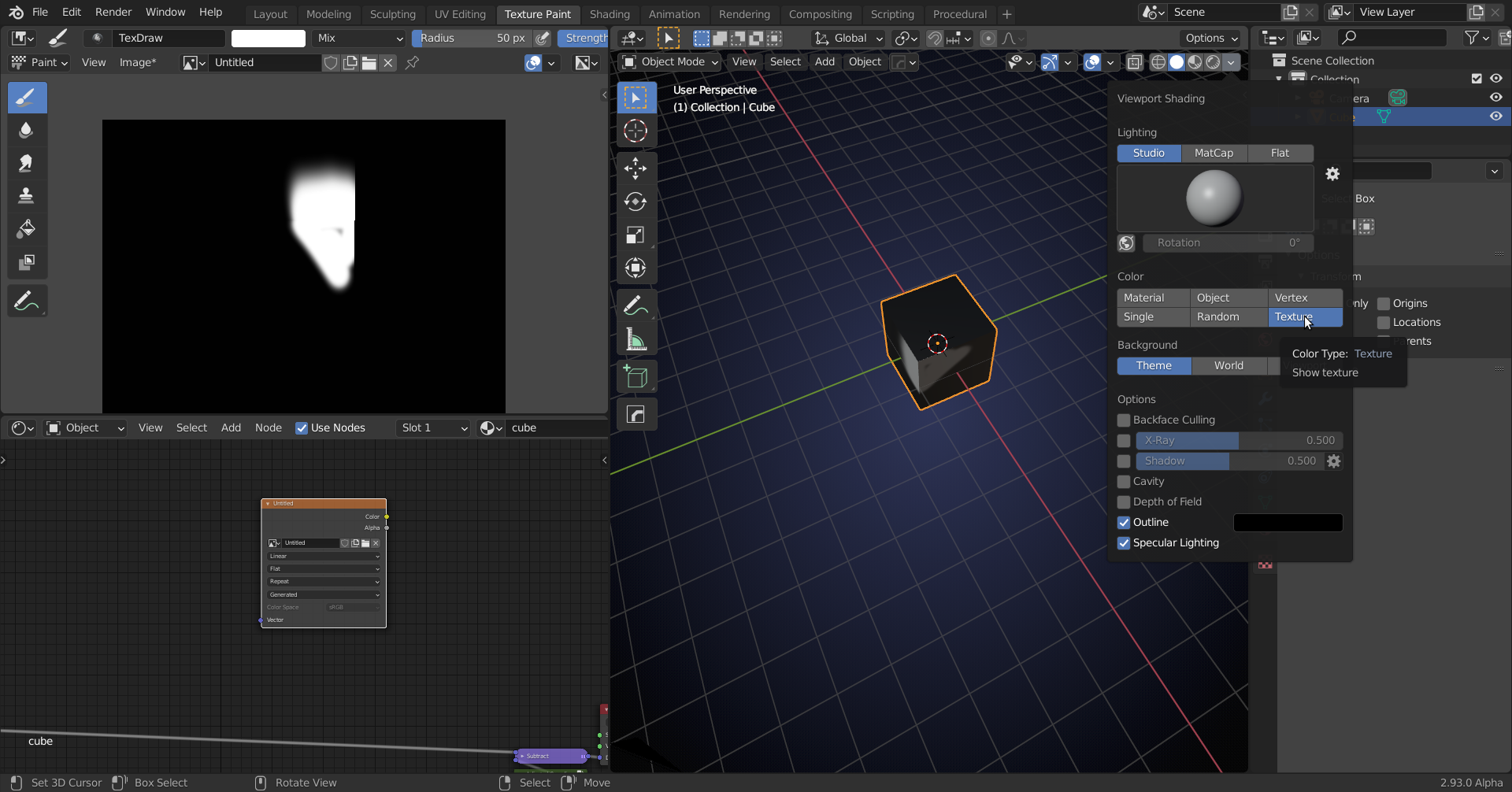Choose the Measure tool in viewport

tap(636, 339)
